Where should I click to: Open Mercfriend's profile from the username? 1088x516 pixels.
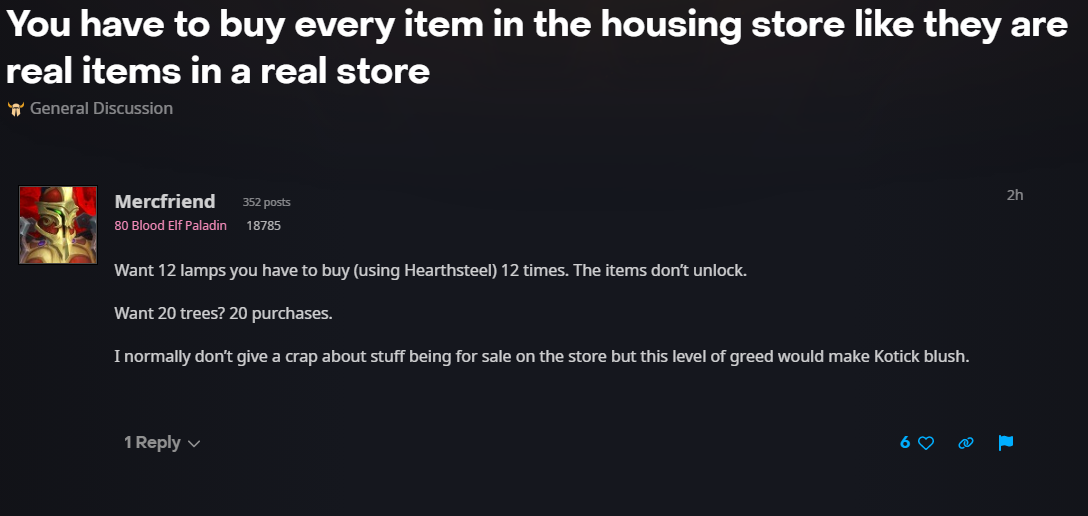[x=165, y=202]
